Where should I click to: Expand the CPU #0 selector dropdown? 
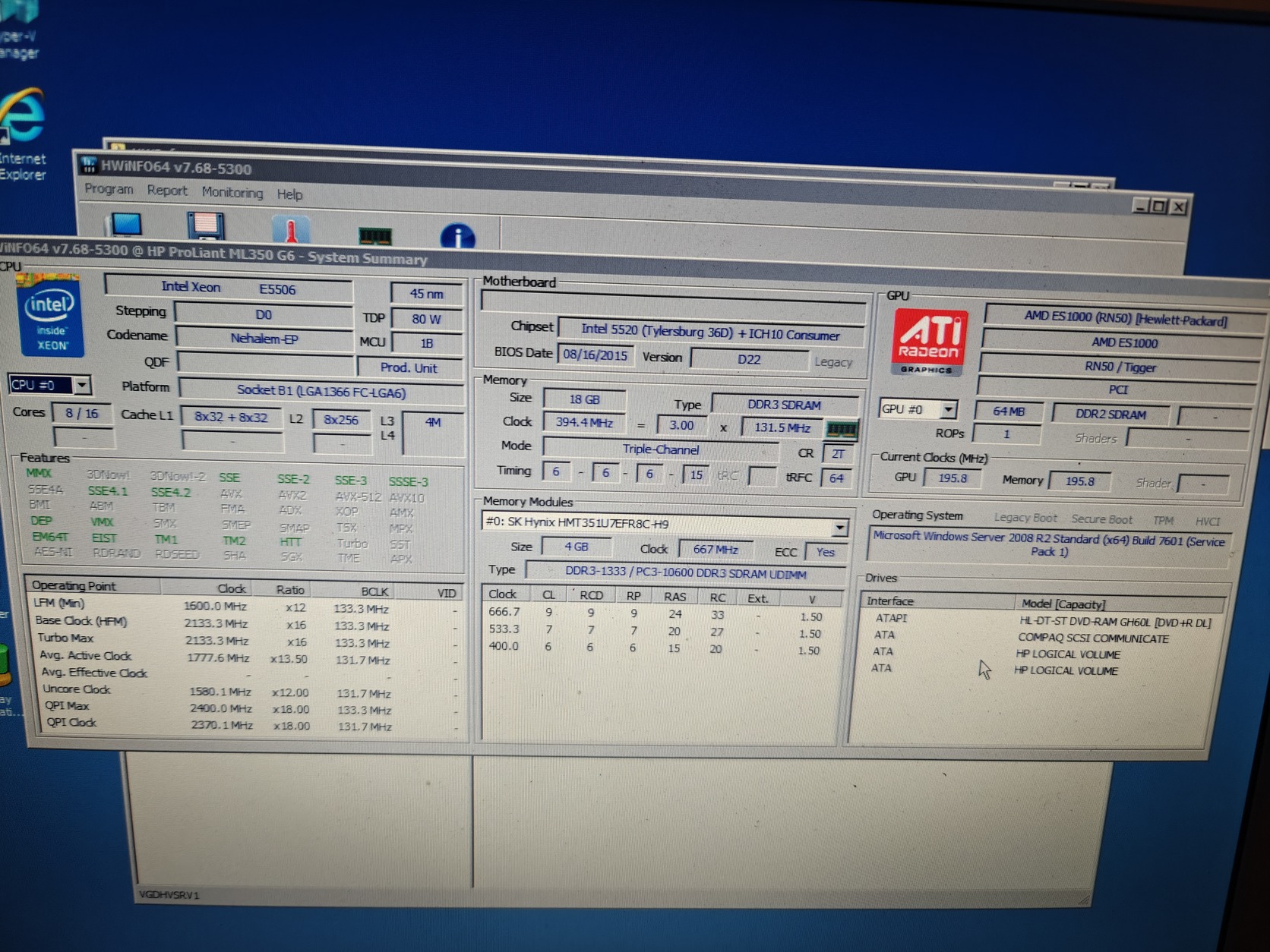[x=81, y=386]
